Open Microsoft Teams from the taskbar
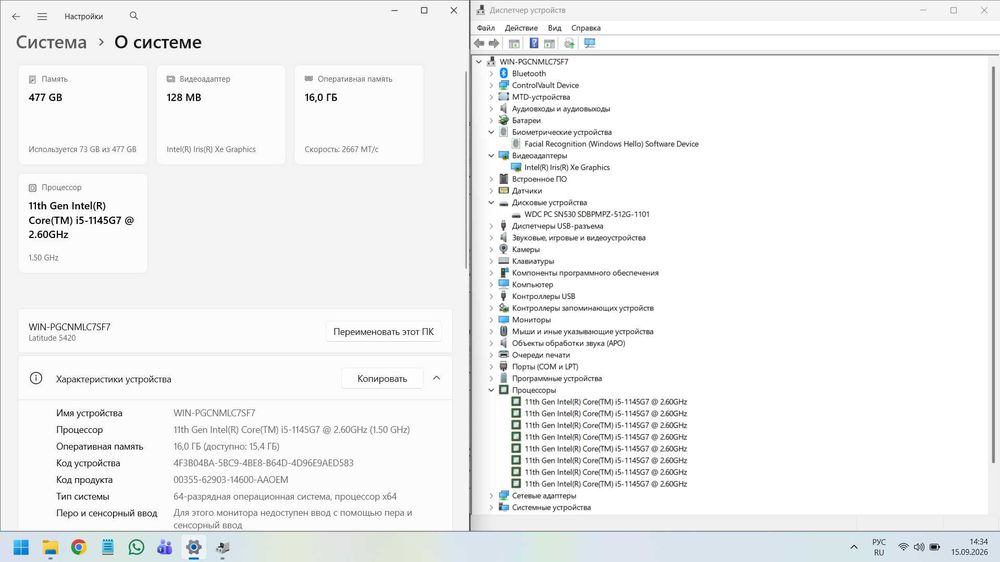The image size is (1000, 562). [x=165, y=547]
